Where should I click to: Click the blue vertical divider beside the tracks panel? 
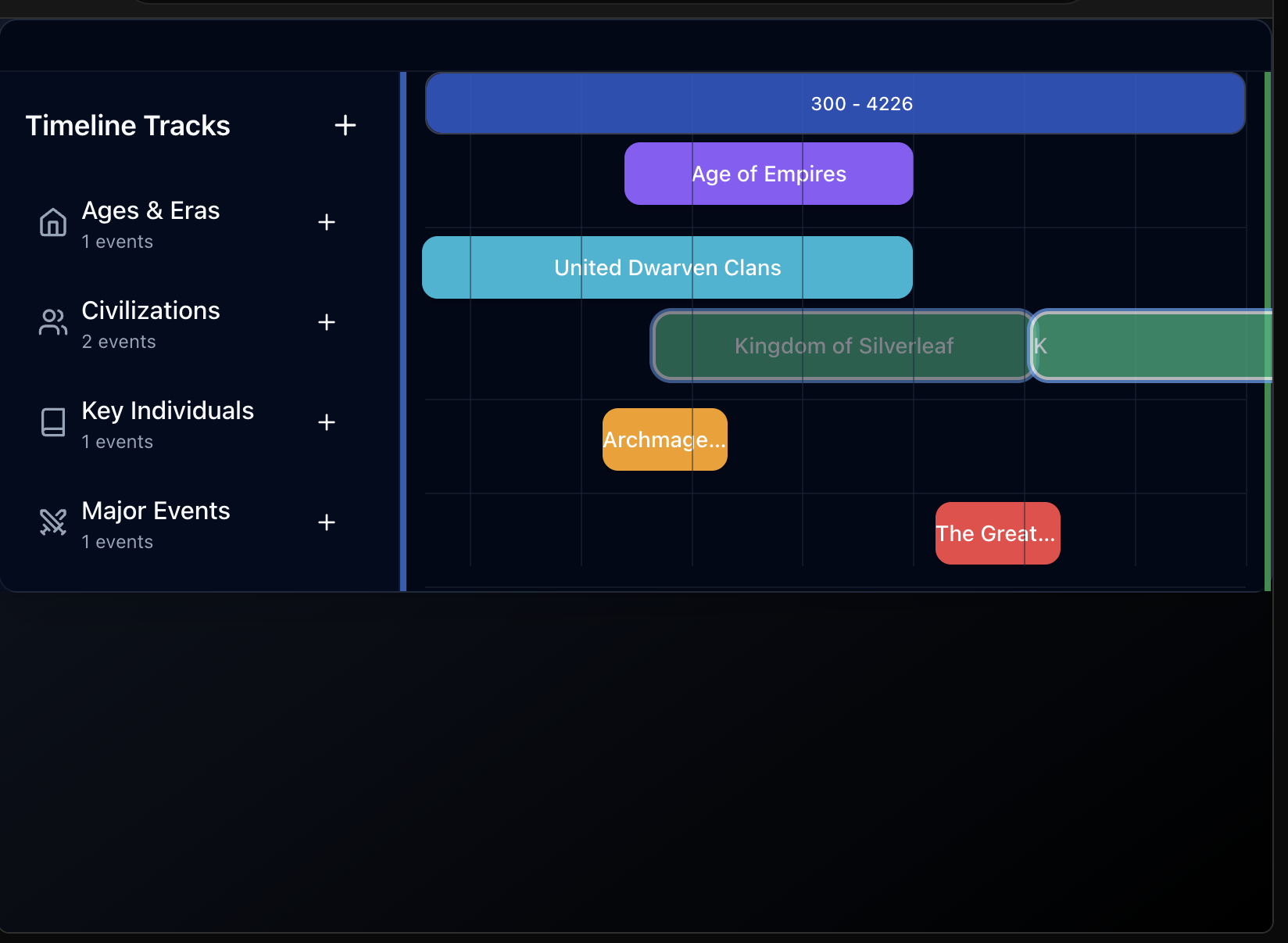click(x=403, y=332)
